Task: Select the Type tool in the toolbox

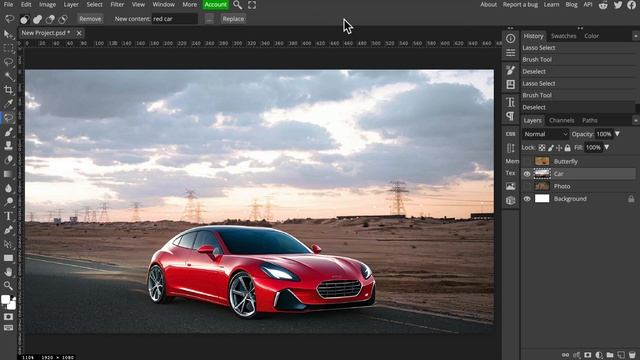Action: [x=8, y=216]
